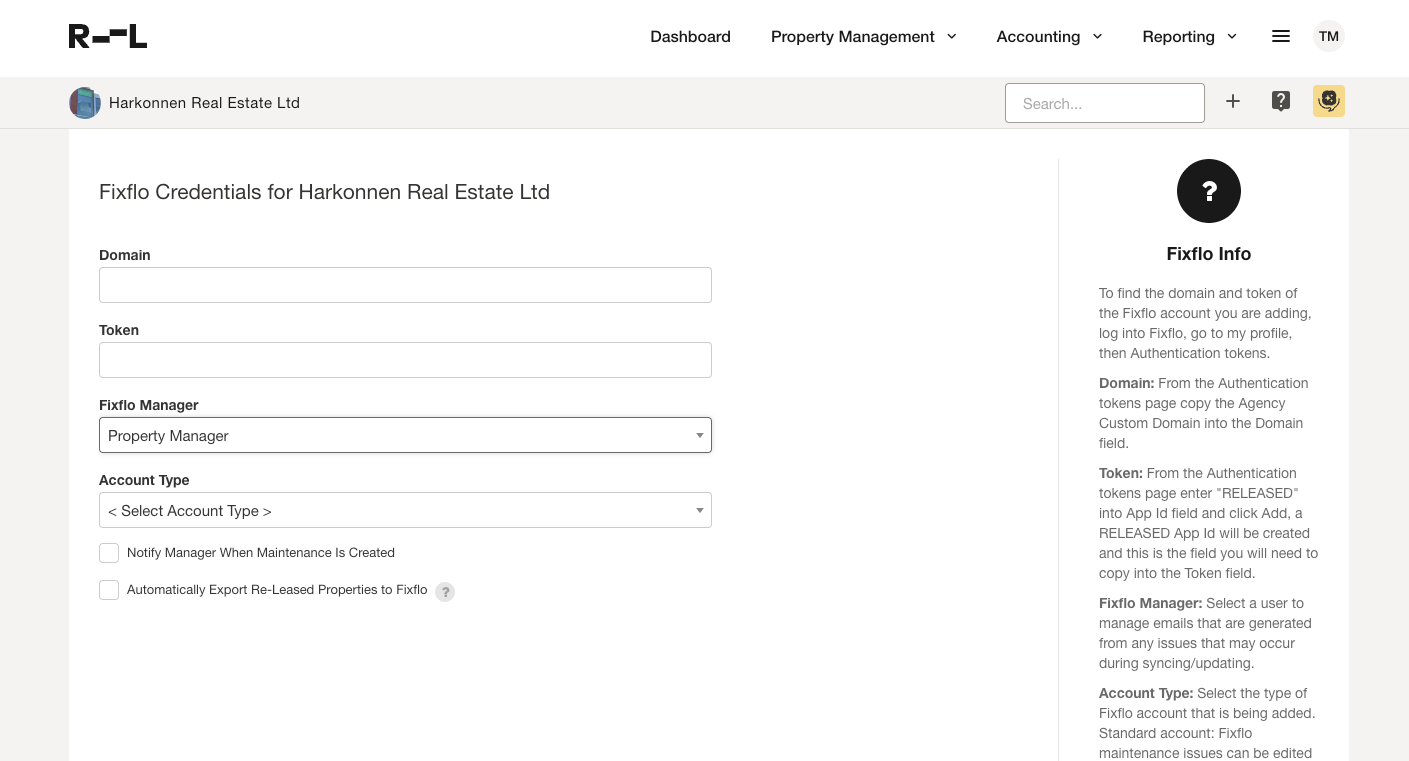1409x761 pixels.
Task: Click the large Fixflo Info question icon
Action: tap(1208, 191)
